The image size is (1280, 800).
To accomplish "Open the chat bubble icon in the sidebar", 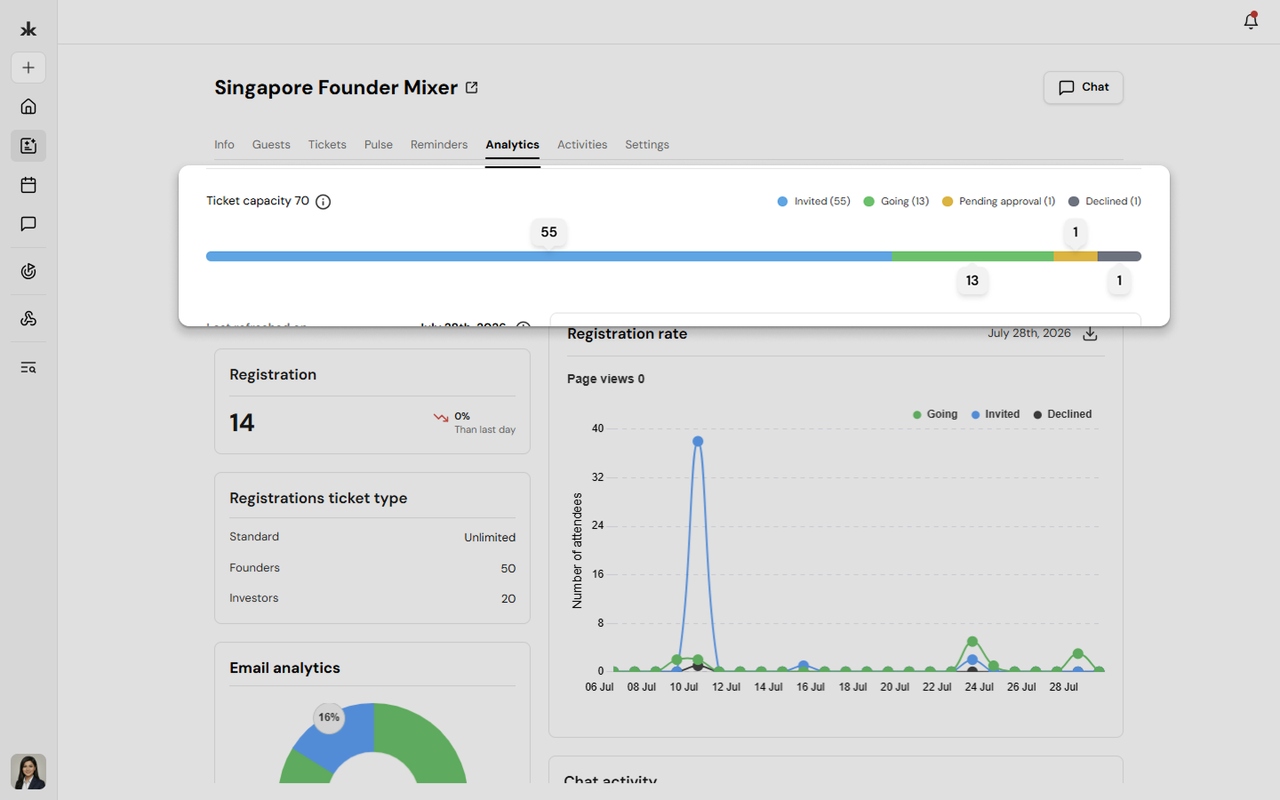I will point(28,224).
